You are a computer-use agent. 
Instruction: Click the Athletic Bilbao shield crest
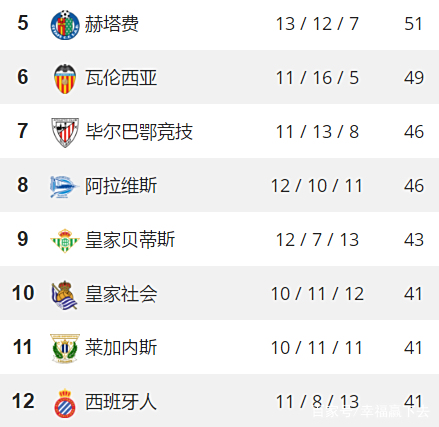(65, 132)
